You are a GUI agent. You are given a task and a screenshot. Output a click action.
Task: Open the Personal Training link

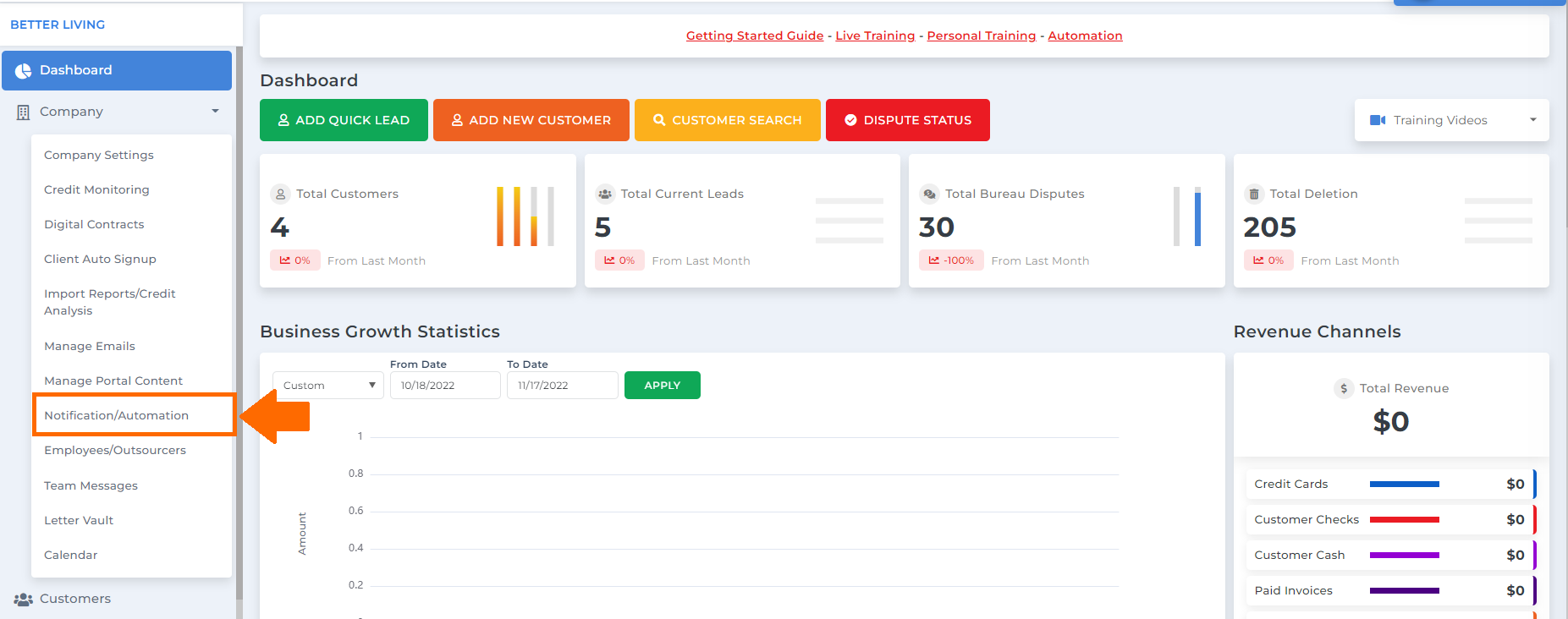coord(982,36)
